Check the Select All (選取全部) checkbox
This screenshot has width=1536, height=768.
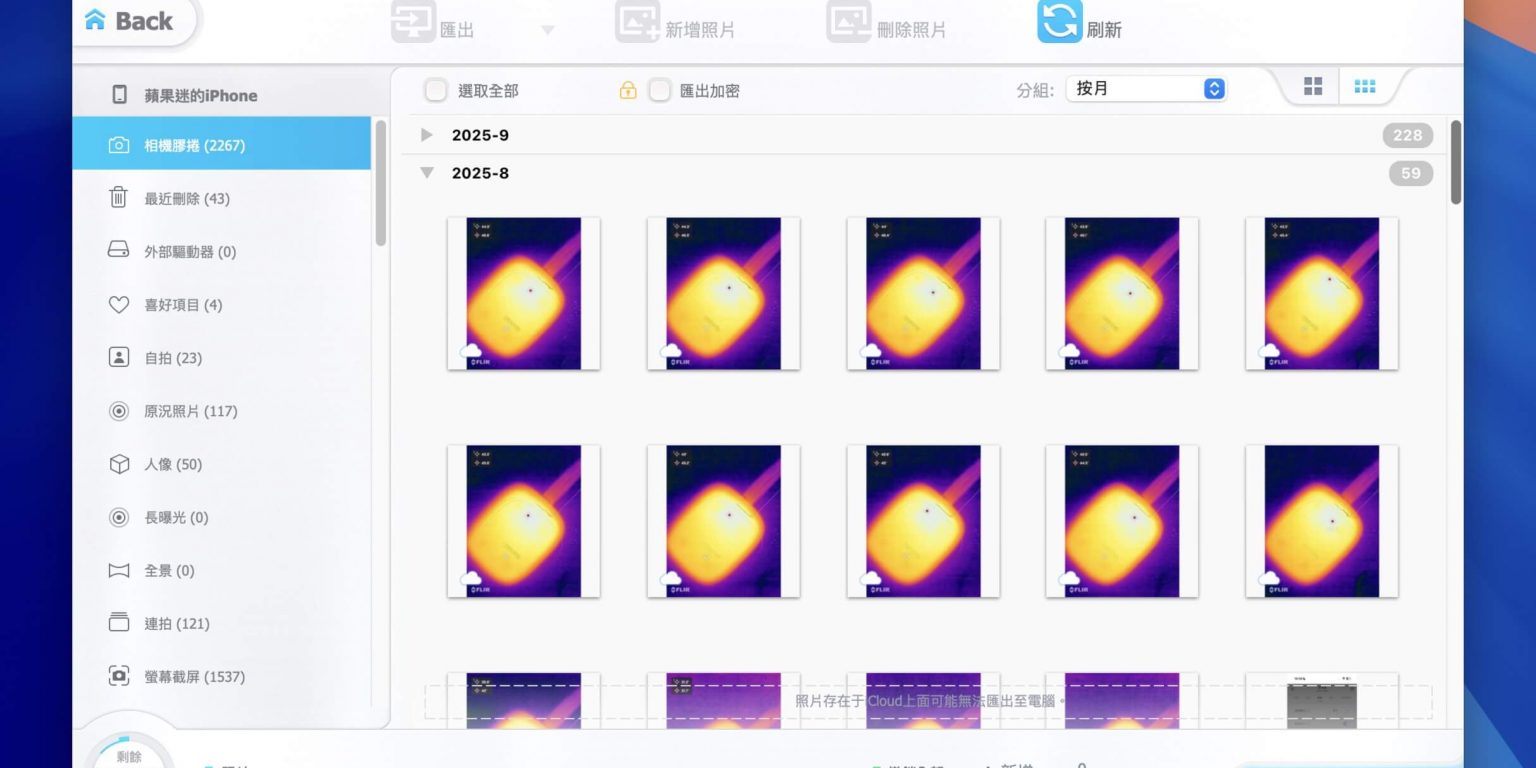pos(436,91)
